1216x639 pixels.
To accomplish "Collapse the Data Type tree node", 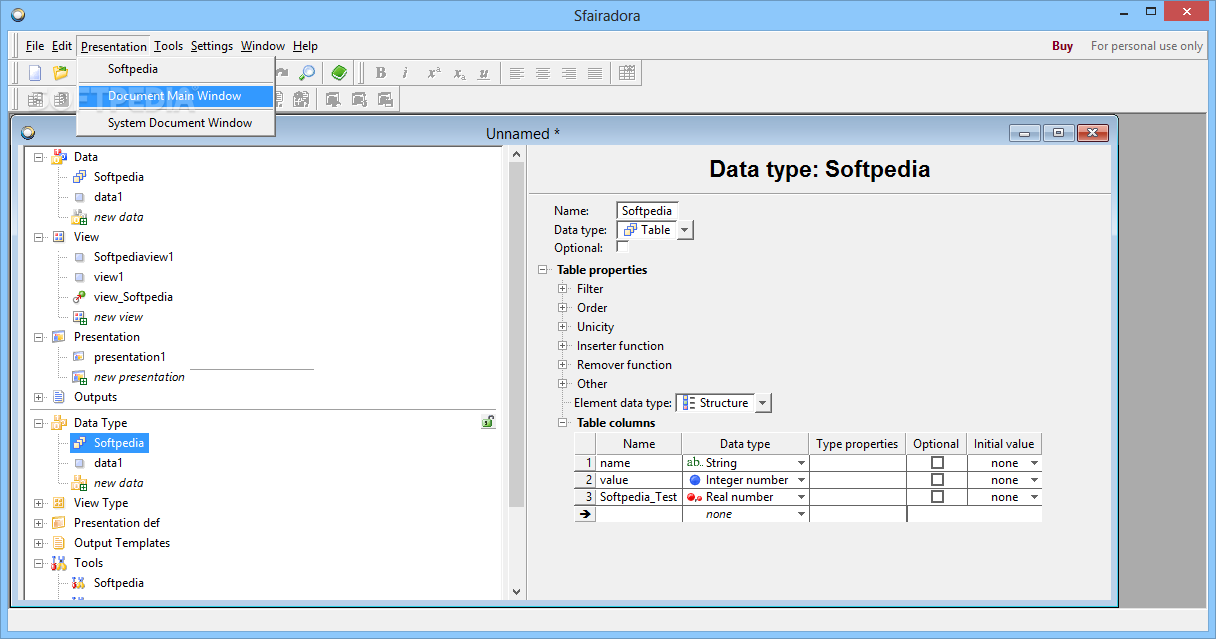I will (x=39, y=423).
